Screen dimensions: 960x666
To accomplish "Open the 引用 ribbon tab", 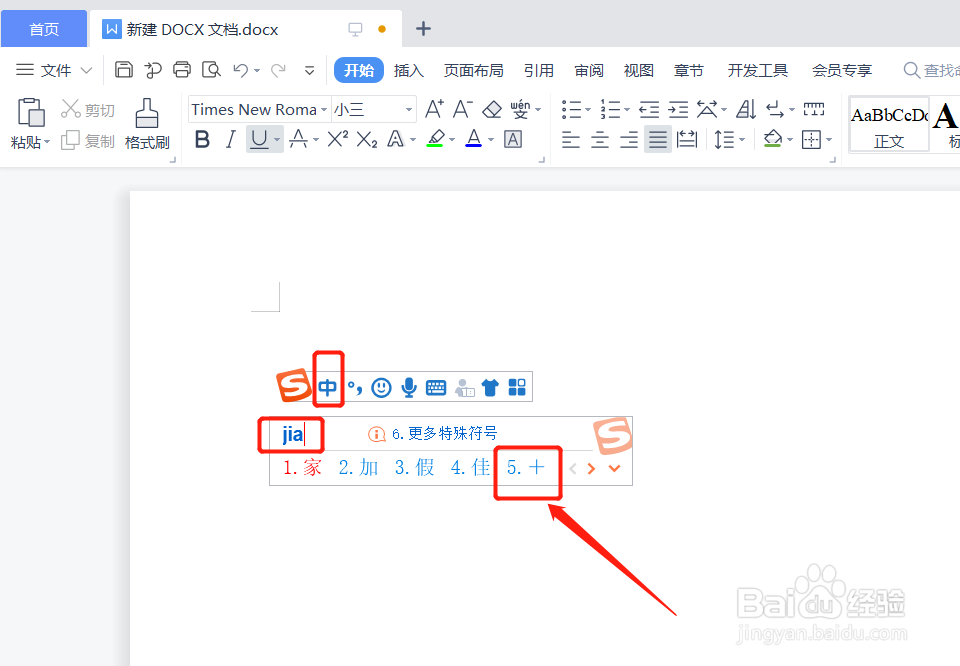I will click(539, 70).
